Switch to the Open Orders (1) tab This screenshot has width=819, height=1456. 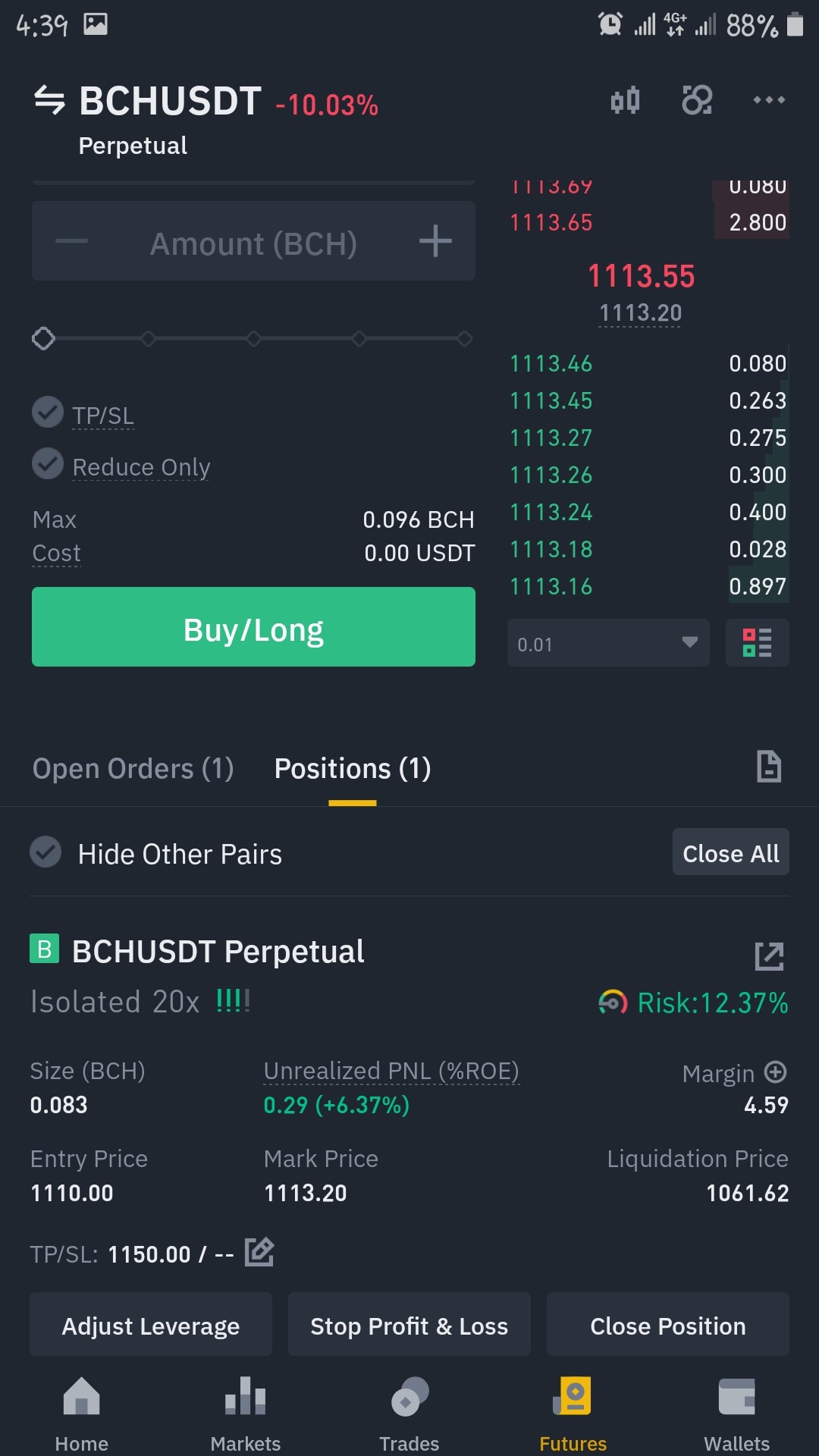(133, 769)
